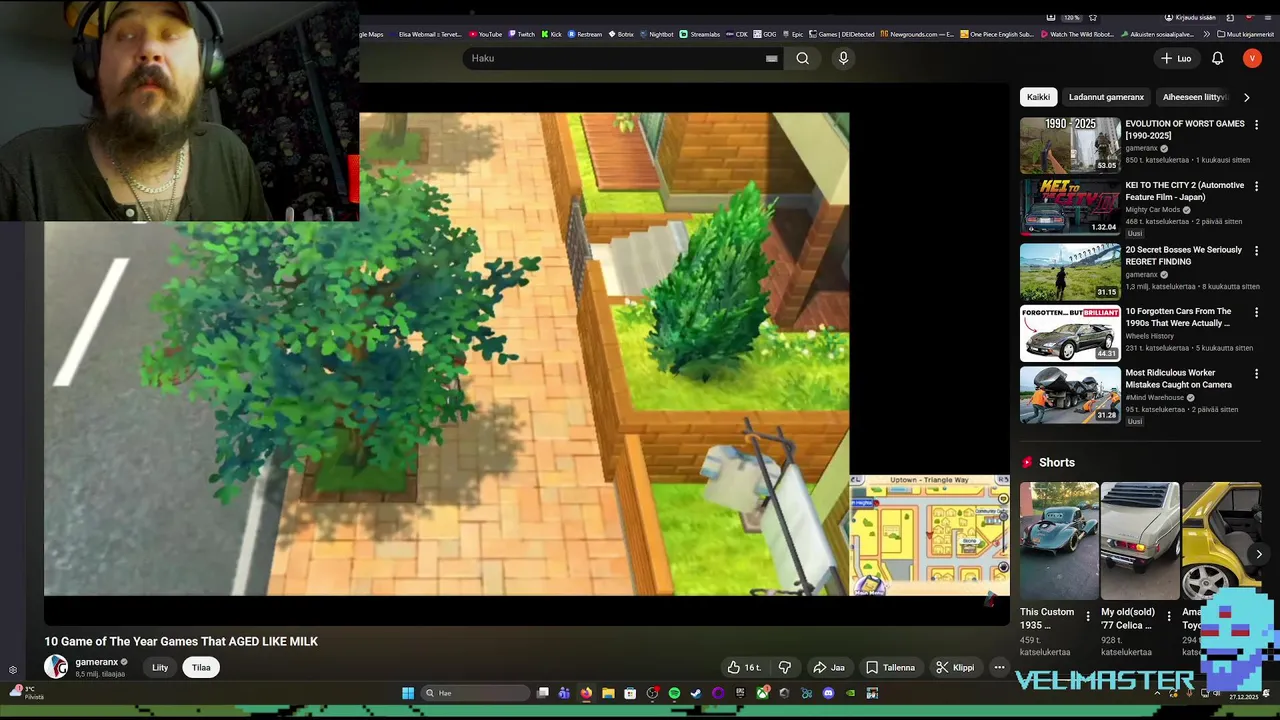Open the Wheels History channel name

click(1149, 336)
